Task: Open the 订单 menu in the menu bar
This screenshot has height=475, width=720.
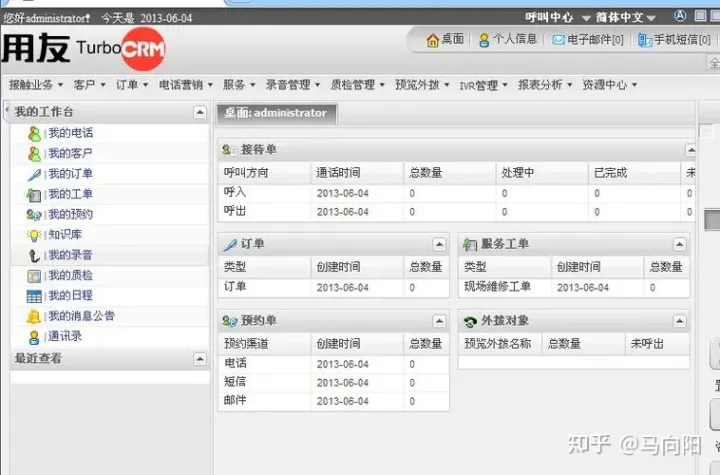Action: [132, 85]
